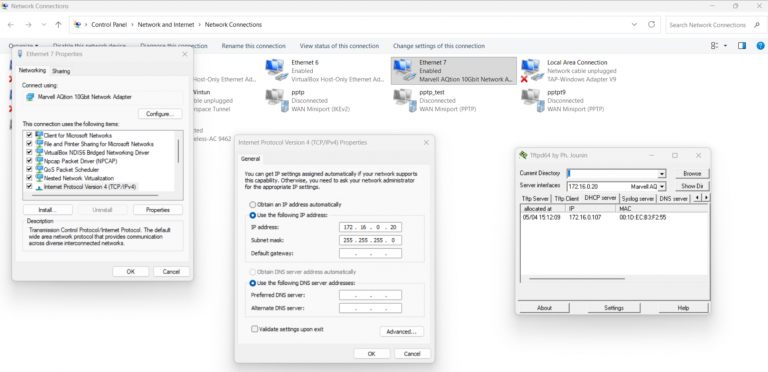This screenshot has width=768, height=372.
Task: Expand the Network and Internet breadcrumb chevron
Action: coord(199,24)
